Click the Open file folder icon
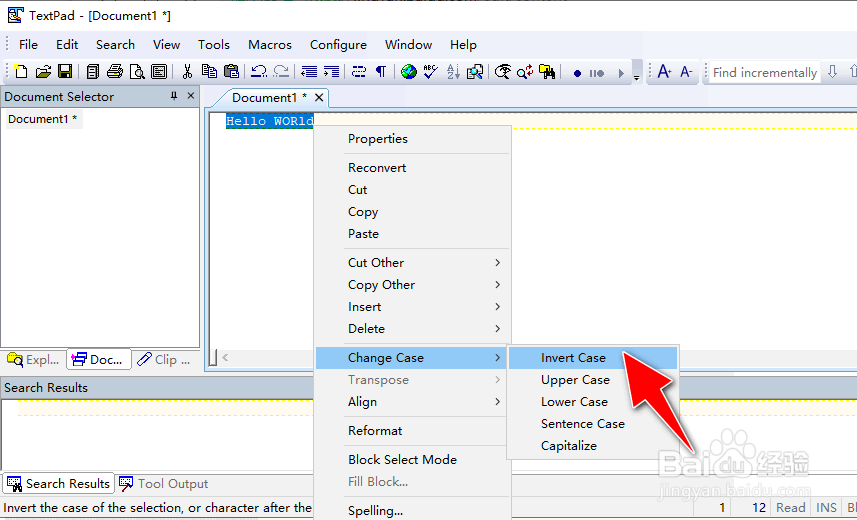Image resolution: width=857 pixels, height=520 pixels. click(43, 72)
